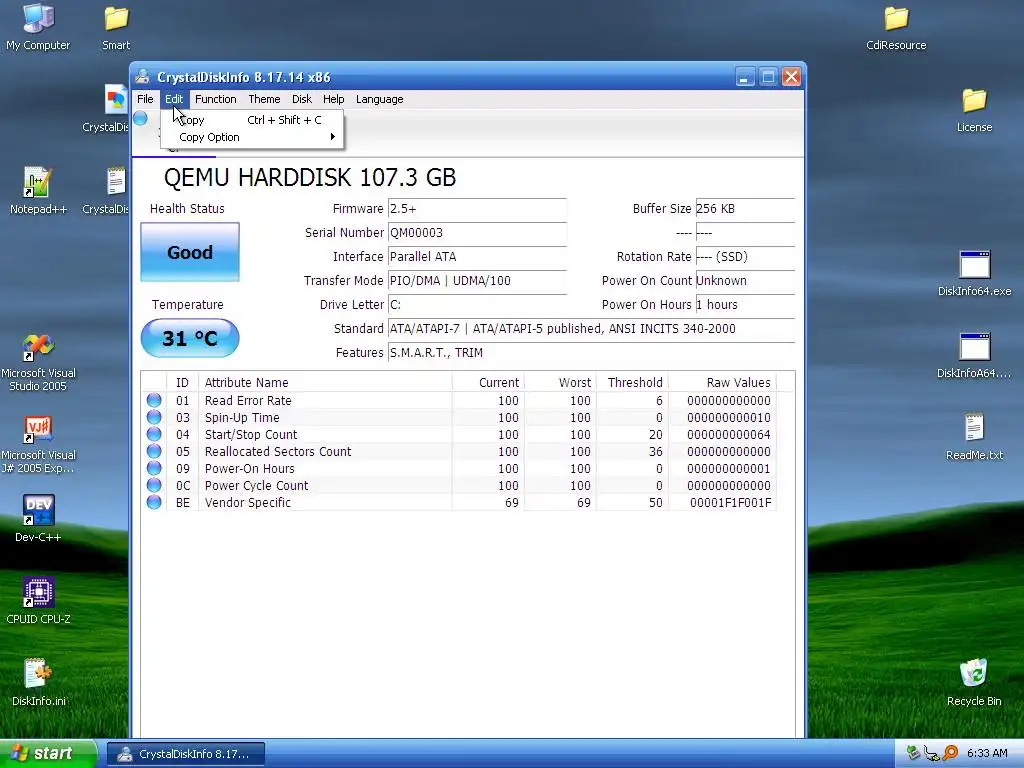Click CrystalDiskInfo taskbar button
The width and height of the screenshot is (1024, 768).
186,754
